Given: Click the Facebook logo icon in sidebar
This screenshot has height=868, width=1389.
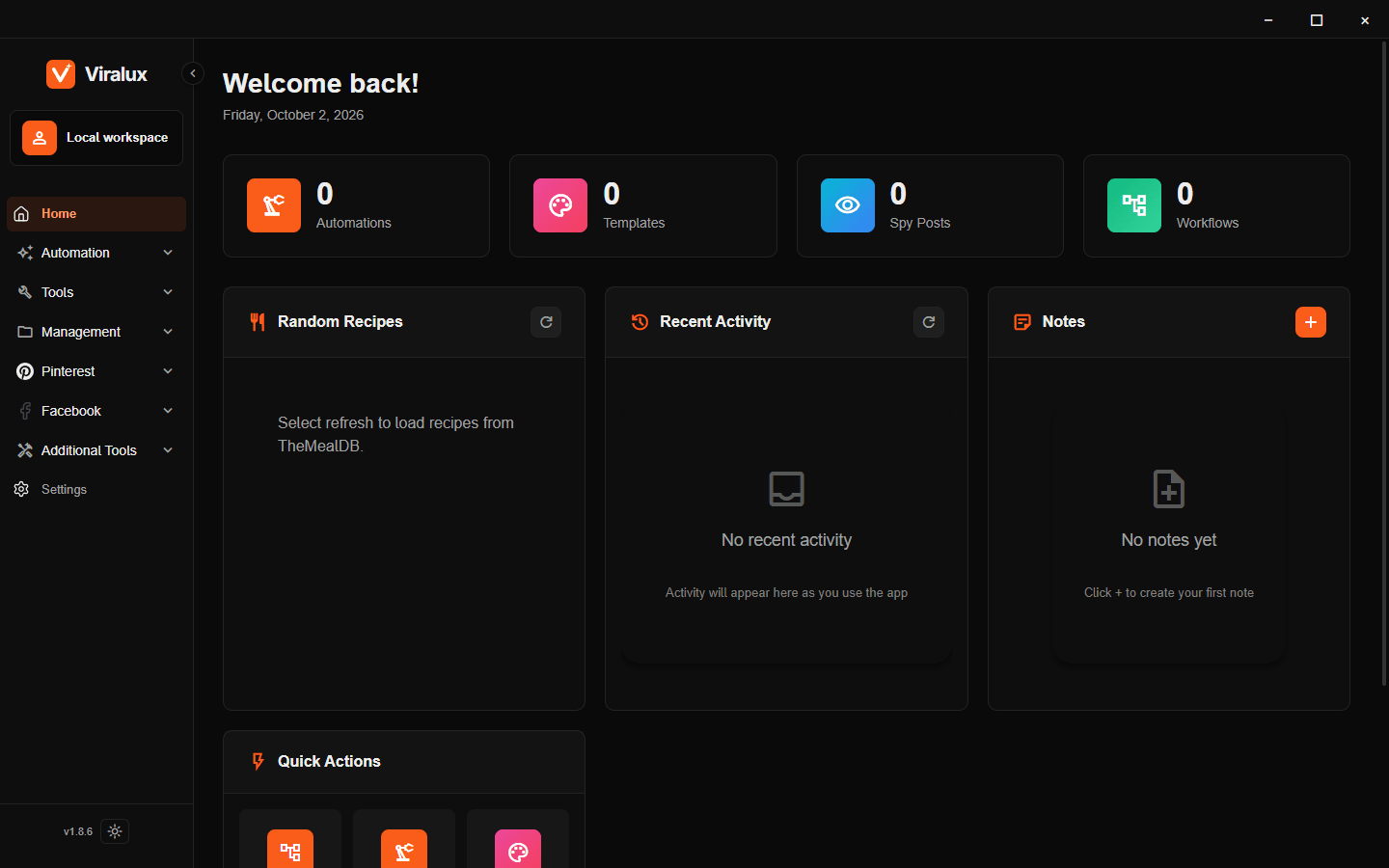Looking at the screenshot, I should pyautogui.click(x=25, y=411).
